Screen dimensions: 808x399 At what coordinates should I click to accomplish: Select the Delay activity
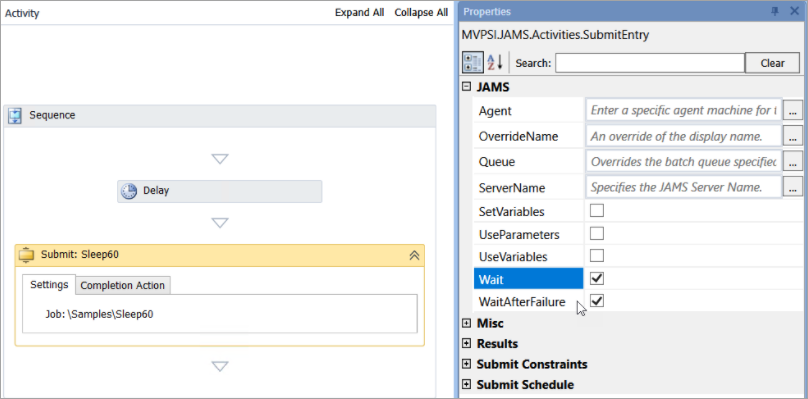pos(220,191)
